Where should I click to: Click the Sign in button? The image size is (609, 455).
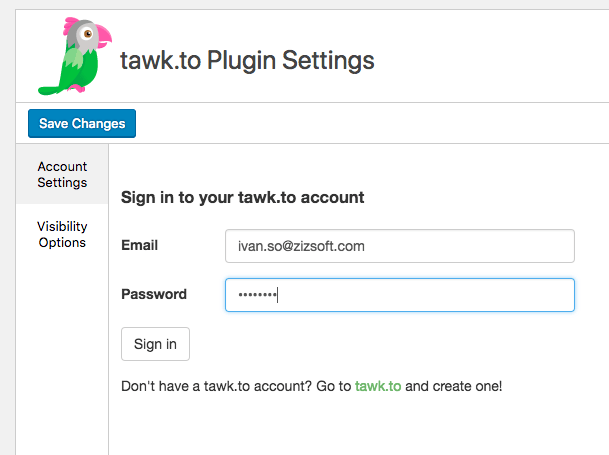click(155, 344)
